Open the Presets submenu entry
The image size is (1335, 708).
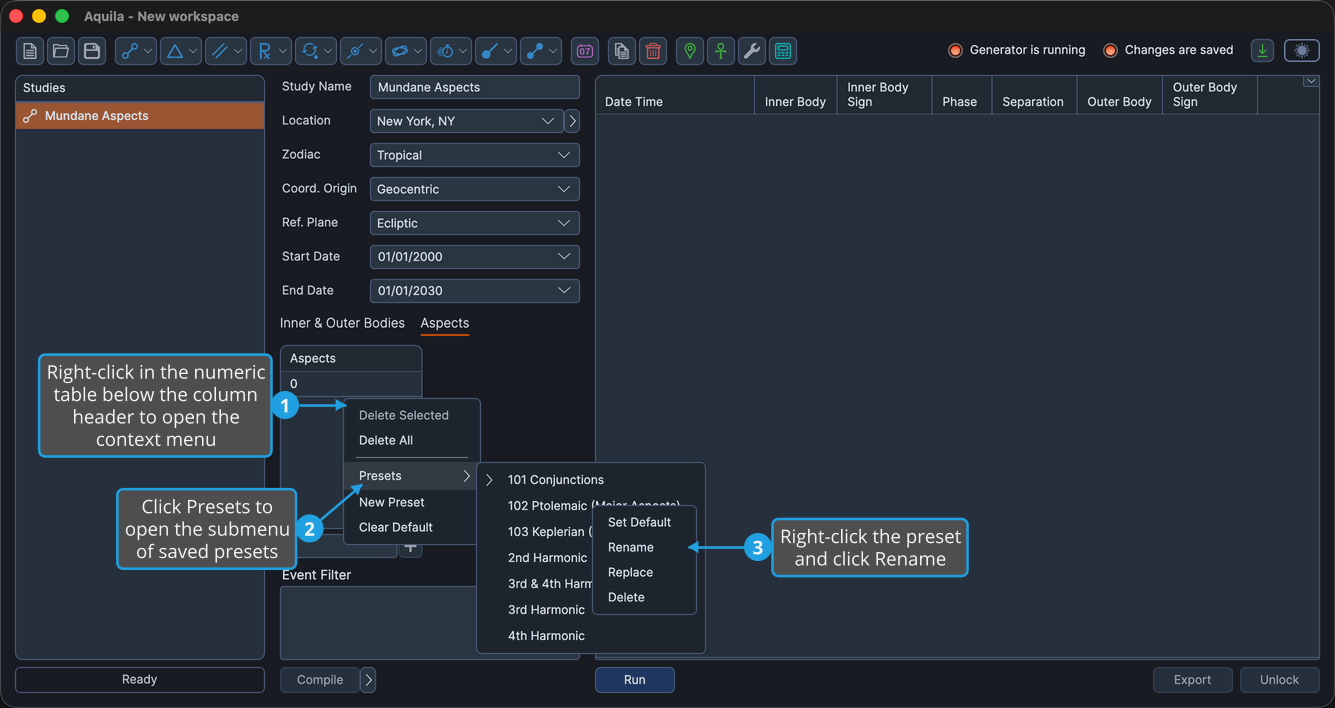click(412, 476)
